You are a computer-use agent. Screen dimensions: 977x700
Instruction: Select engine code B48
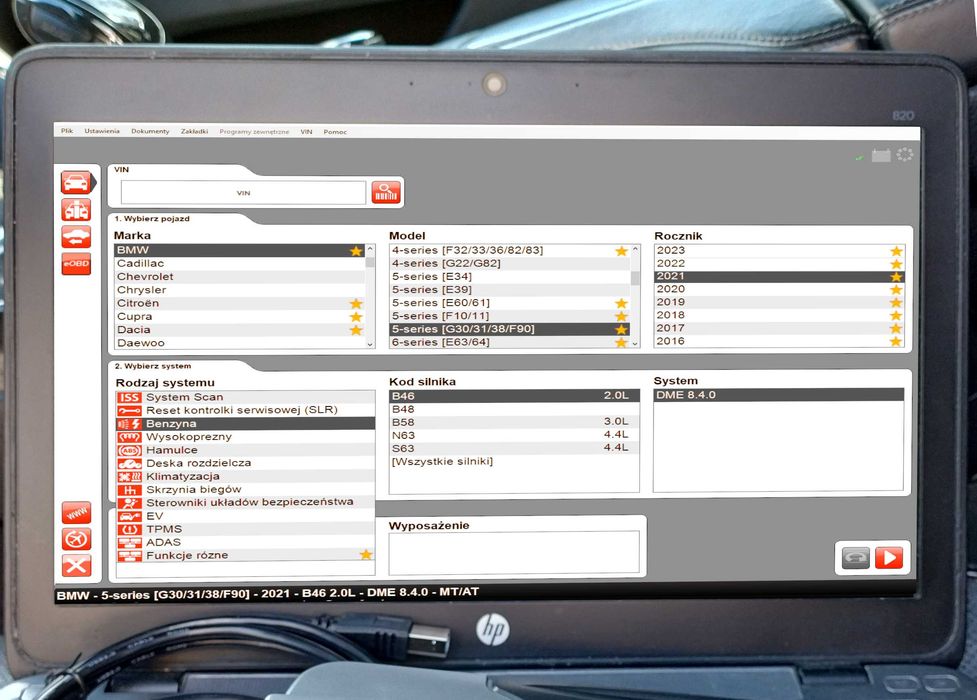[x=514, y=409]
